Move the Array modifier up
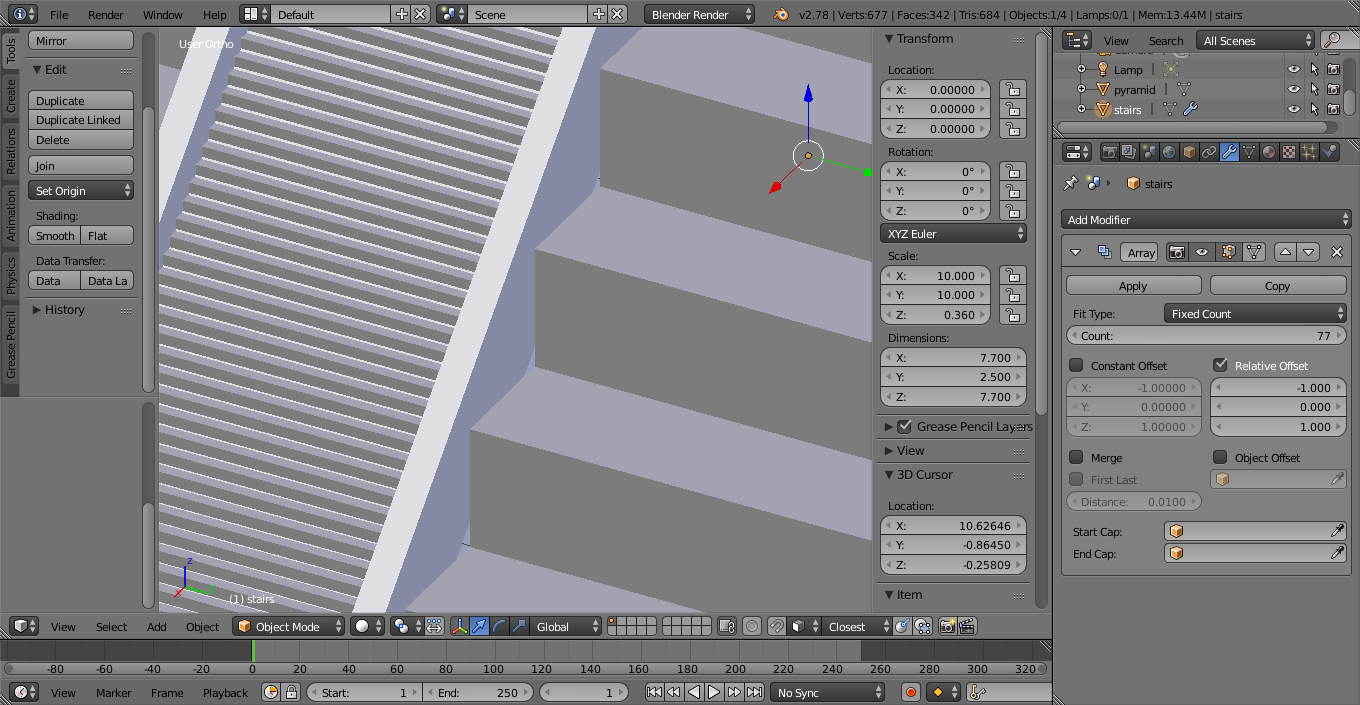Image resolution: width=1360 pixels, height=705 pixels. point(1286,252)
